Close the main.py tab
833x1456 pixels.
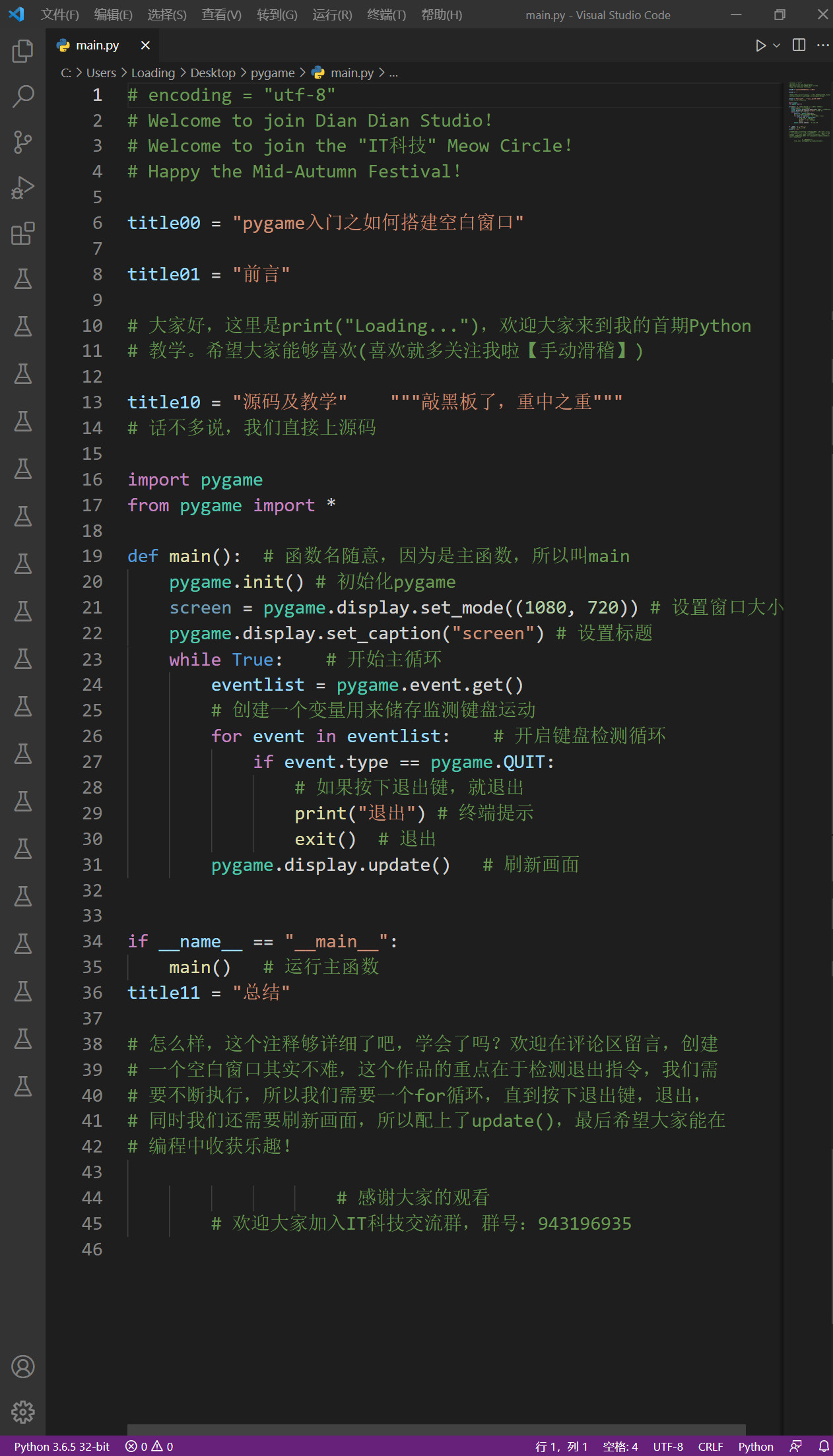[x=145, y=46]
